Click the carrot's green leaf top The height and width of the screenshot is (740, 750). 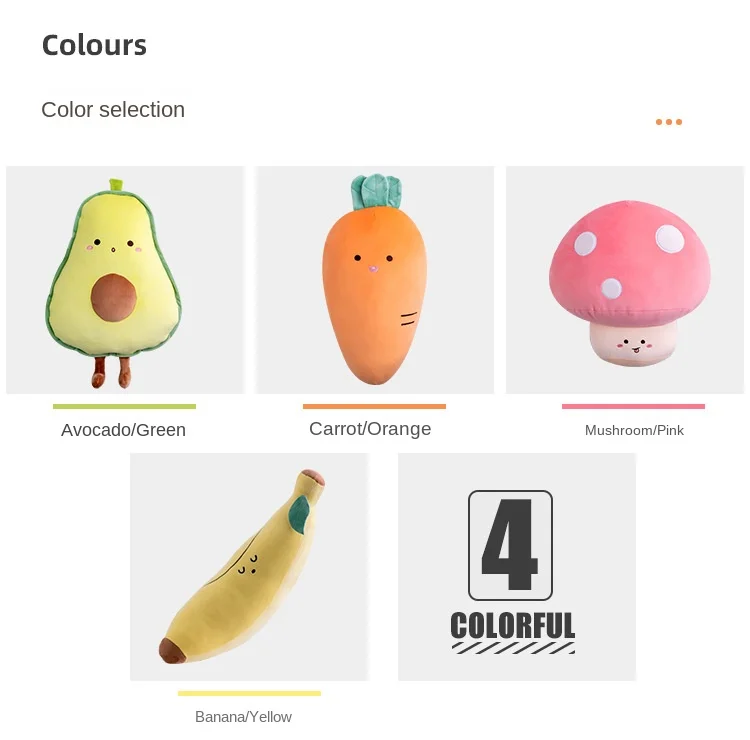point(376,191)
